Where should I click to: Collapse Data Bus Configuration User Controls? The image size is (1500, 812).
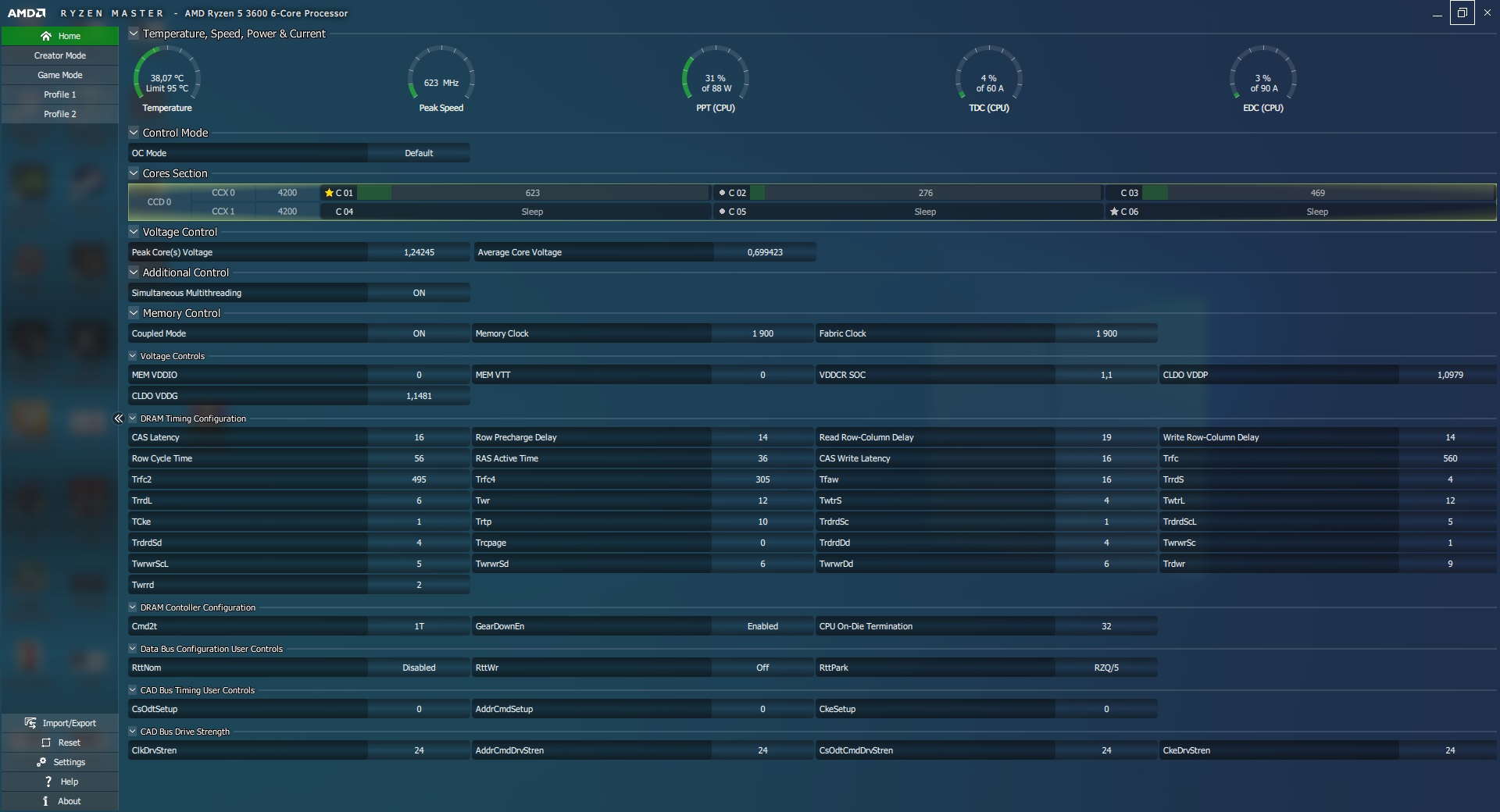pyautogui.click(x=133, y=649)
